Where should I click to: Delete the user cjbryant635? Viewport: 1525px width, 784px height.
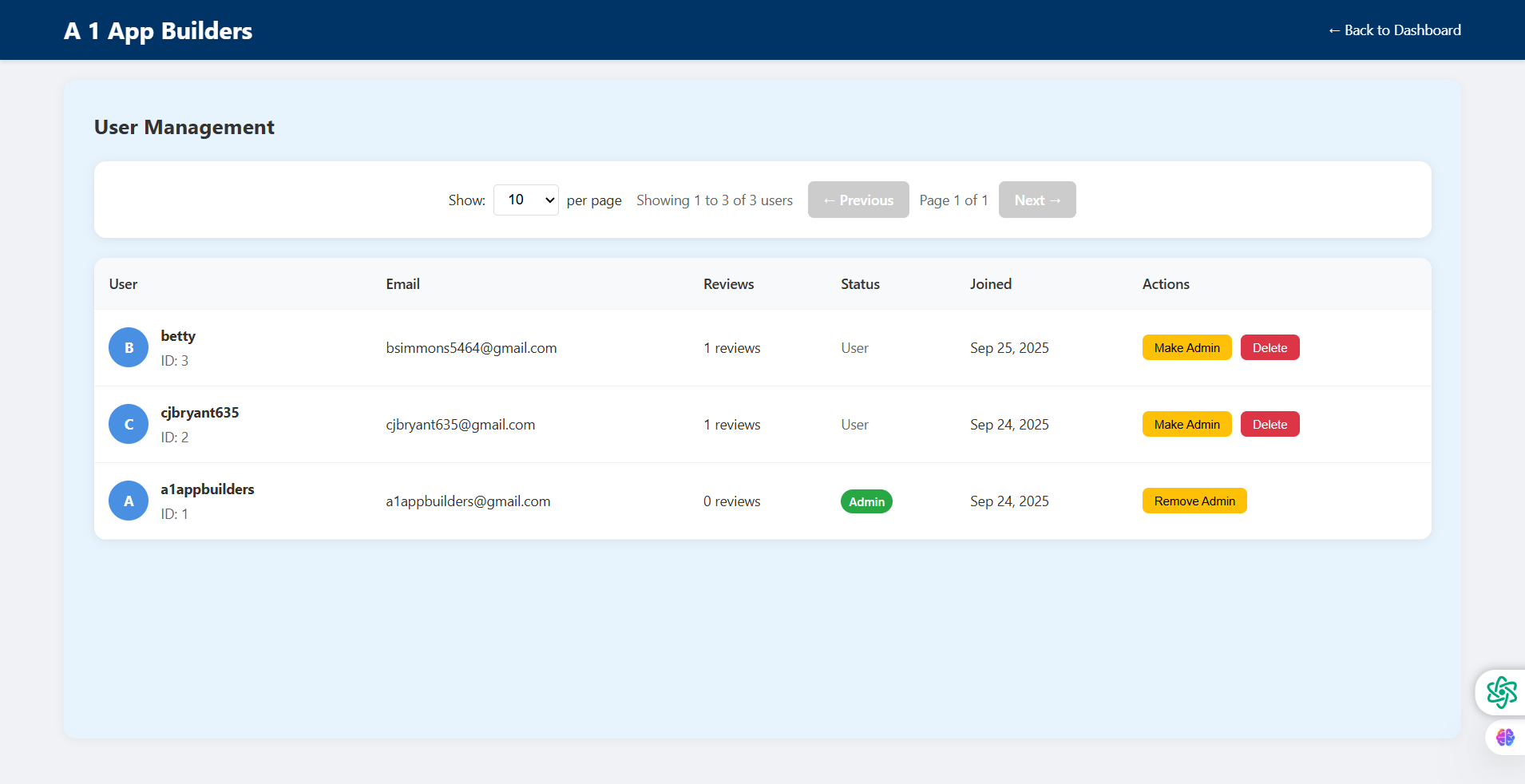1270,424
